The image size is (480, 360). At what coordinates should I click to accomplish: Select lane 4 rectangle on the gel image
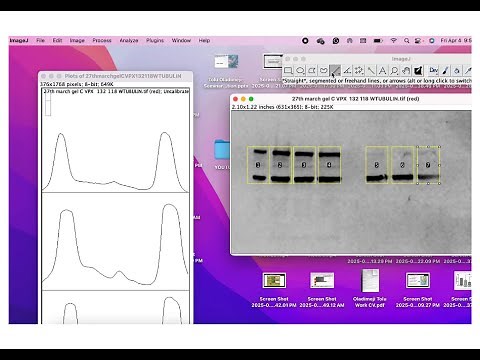point(329,165)
